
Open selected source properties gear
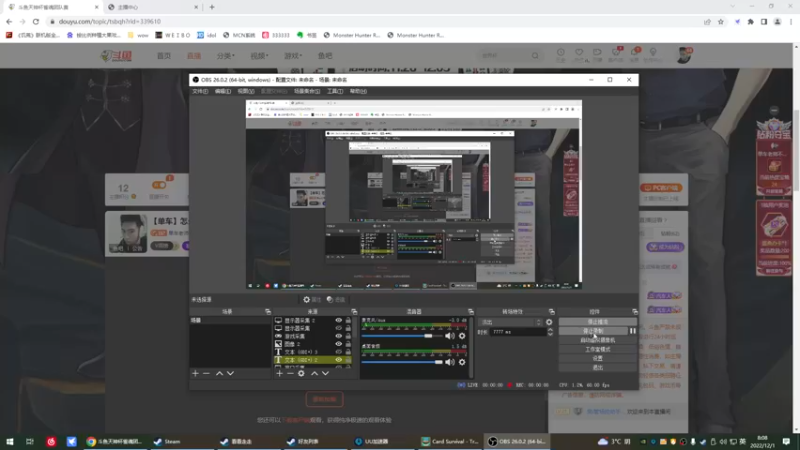click(x=301, y=373)
